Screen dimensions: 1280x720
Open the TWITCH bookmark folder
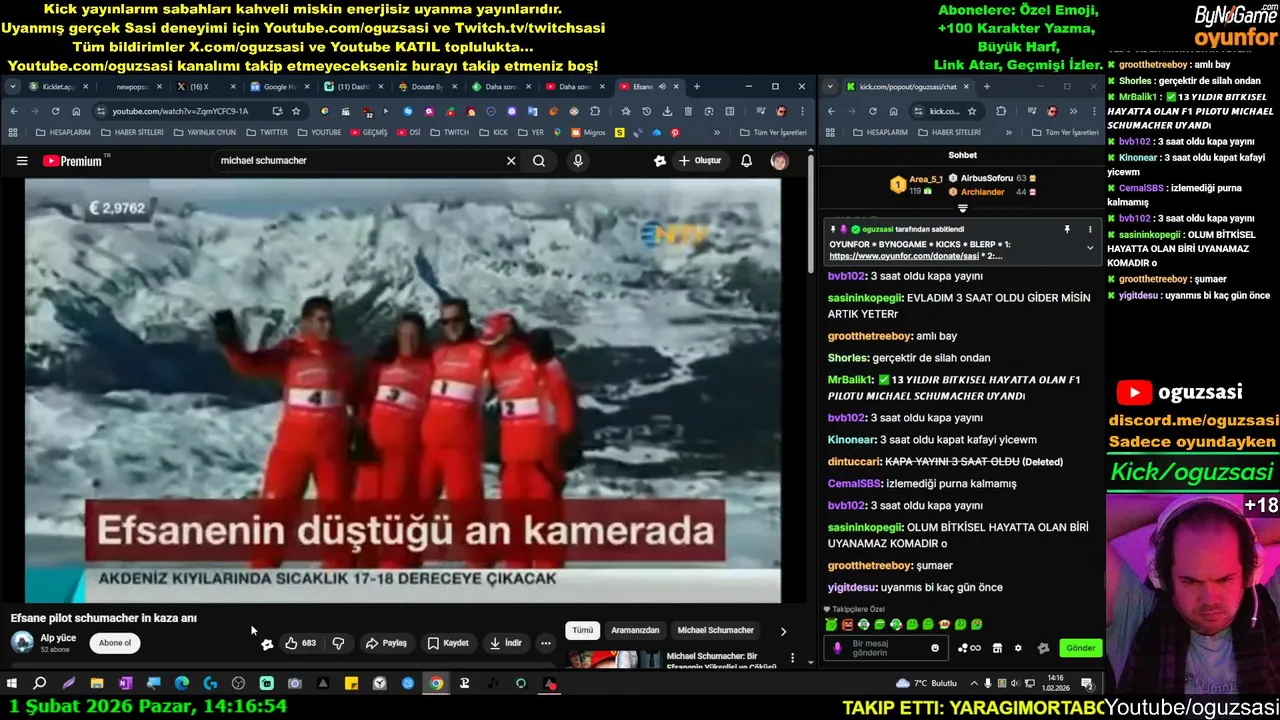pos(450,132)
